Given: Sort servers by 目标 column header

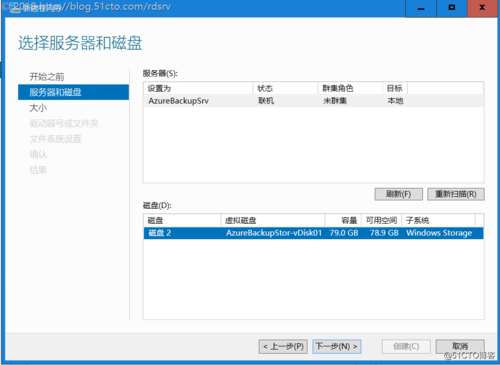Looking at the screenshot, I should [x=395, y=88].
